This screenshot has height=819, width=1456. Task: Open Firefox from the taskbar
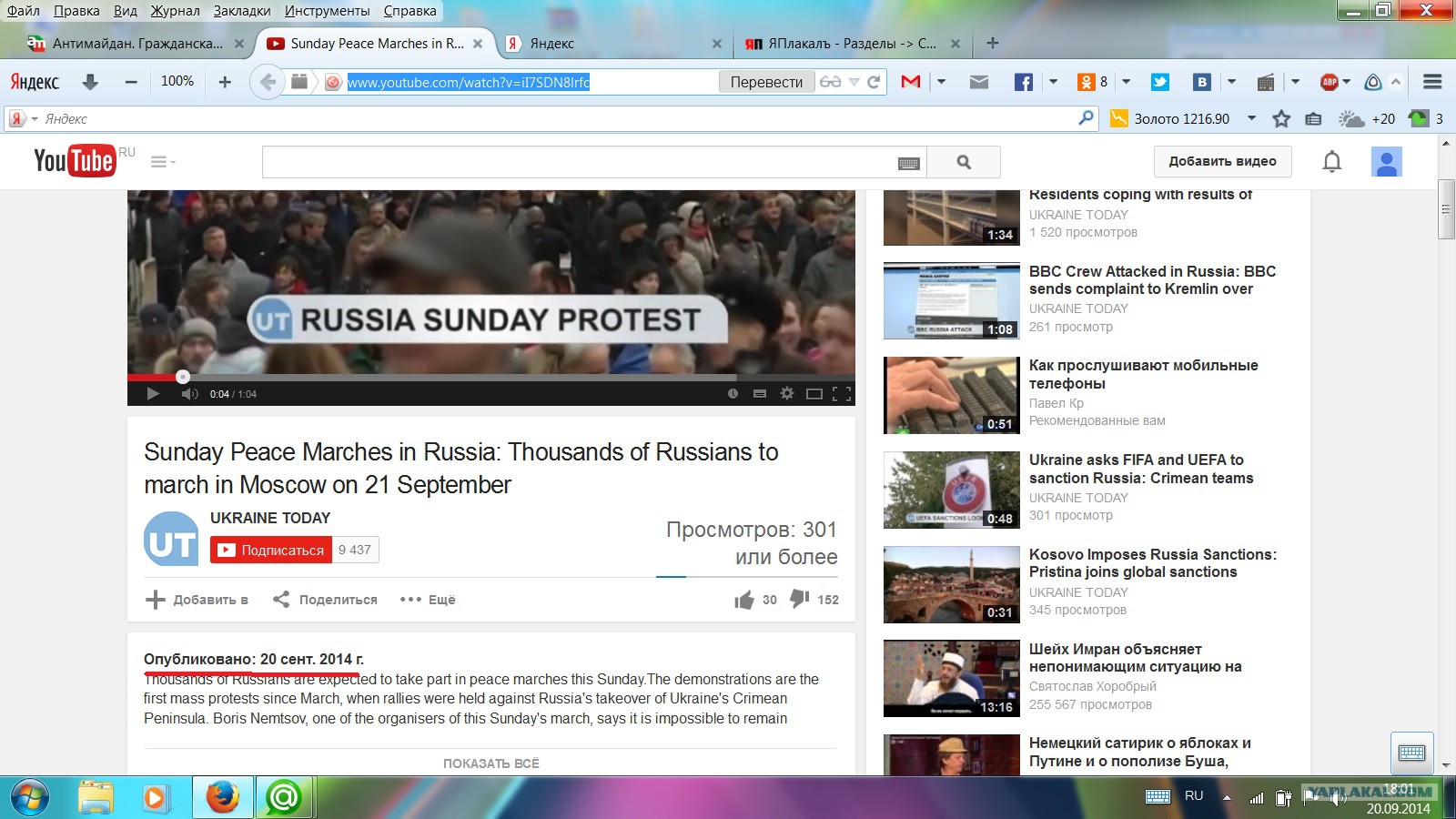tap(222, 798)
